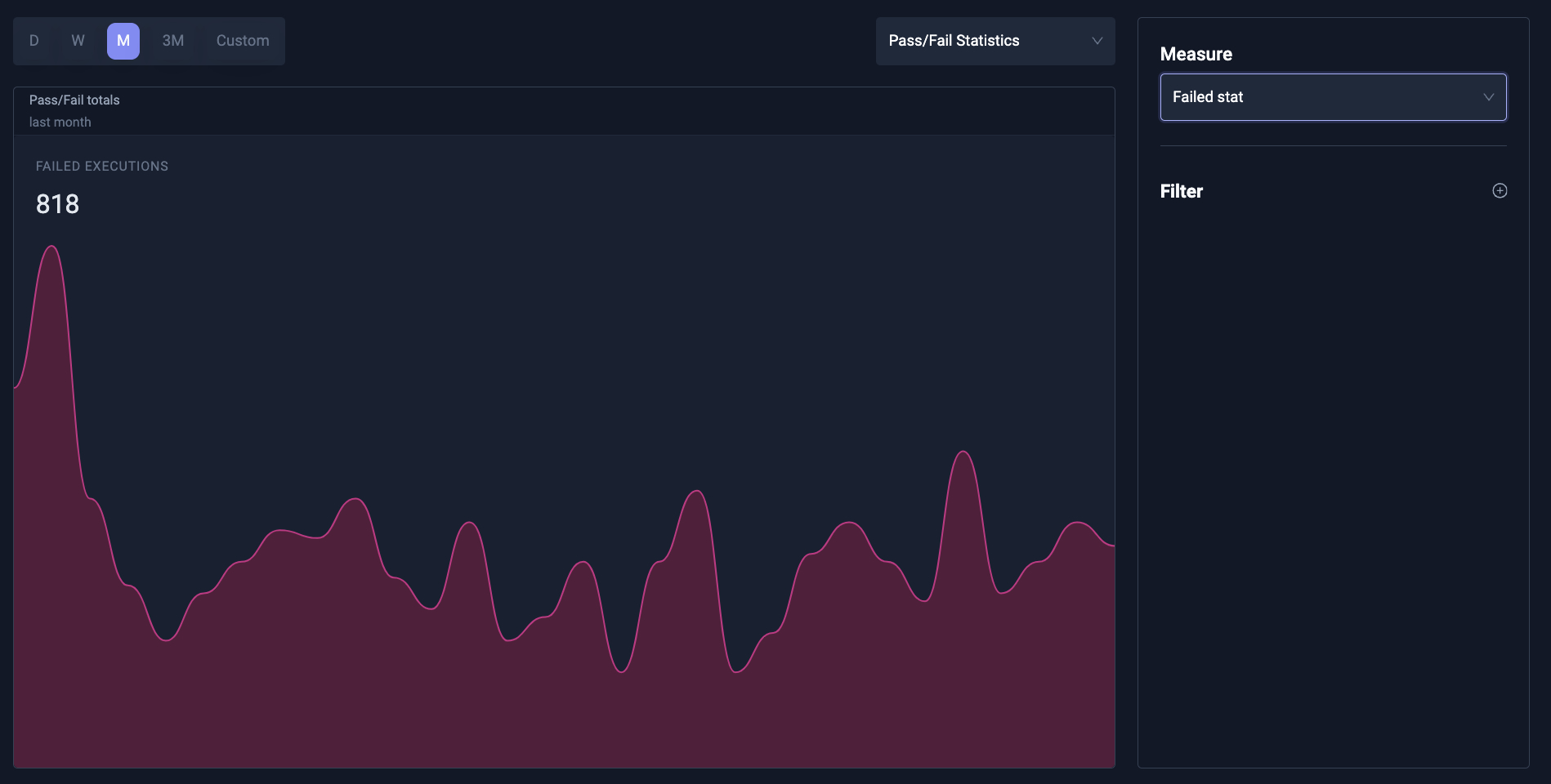Screen dimensions: 1551x784
Task: Click the last month subtitle text
Action: tap(60, 122)
